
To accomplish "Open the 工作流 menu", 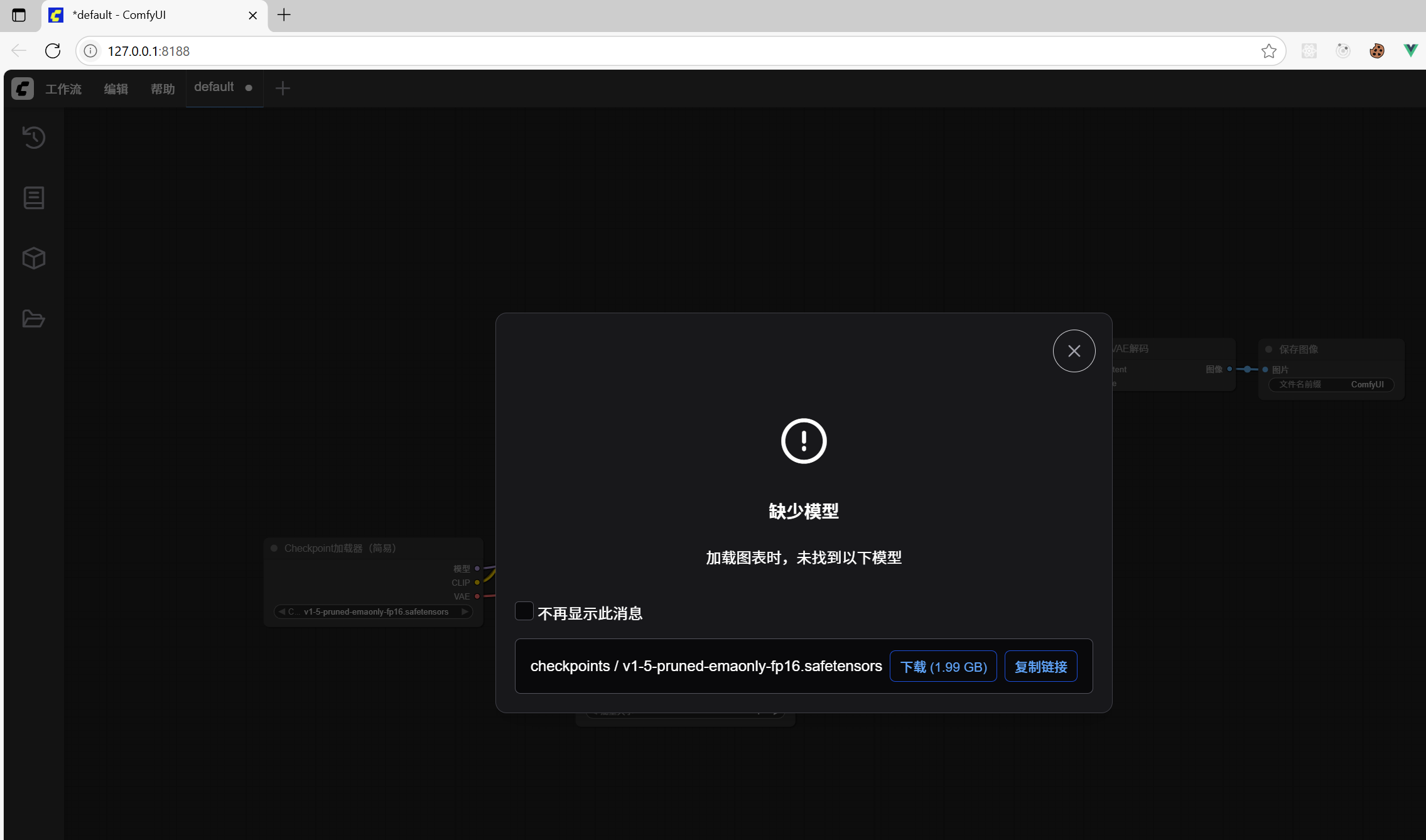I will 63,89.
